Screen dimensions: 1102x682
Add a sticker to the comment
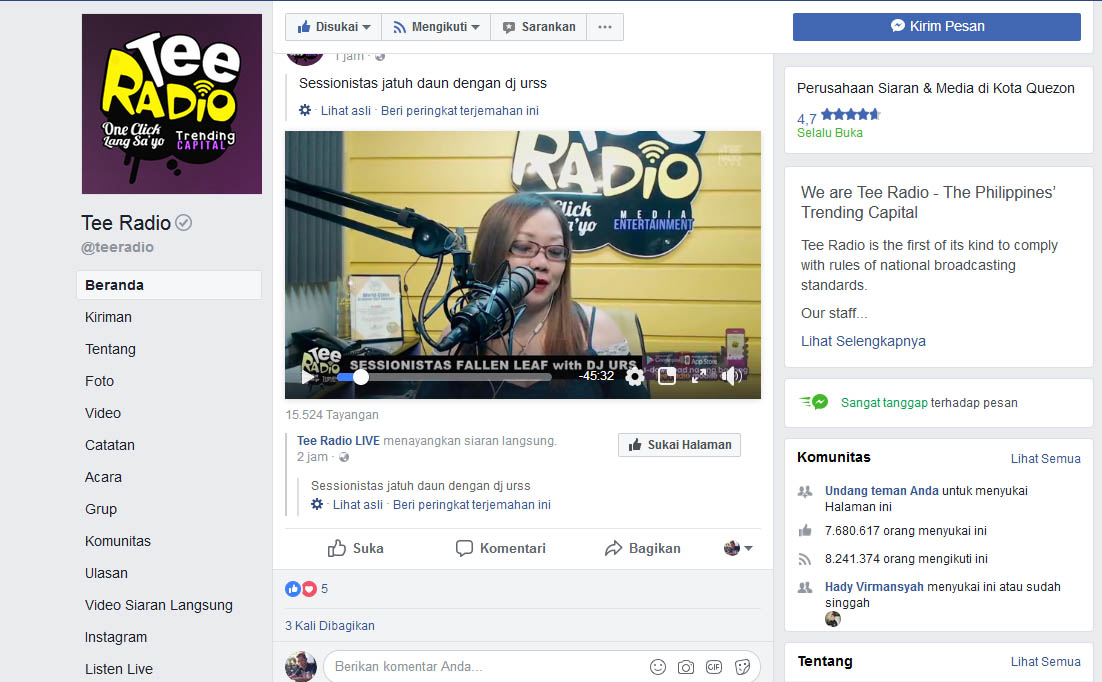pyautogui.click(x=742, y=667)
